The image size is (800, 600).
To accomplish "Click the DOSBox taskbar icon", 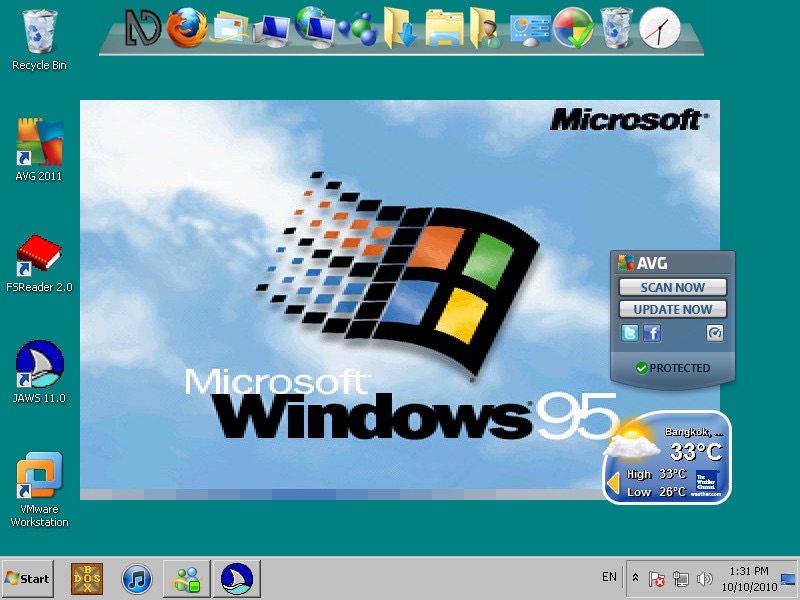I will [87, 578].
